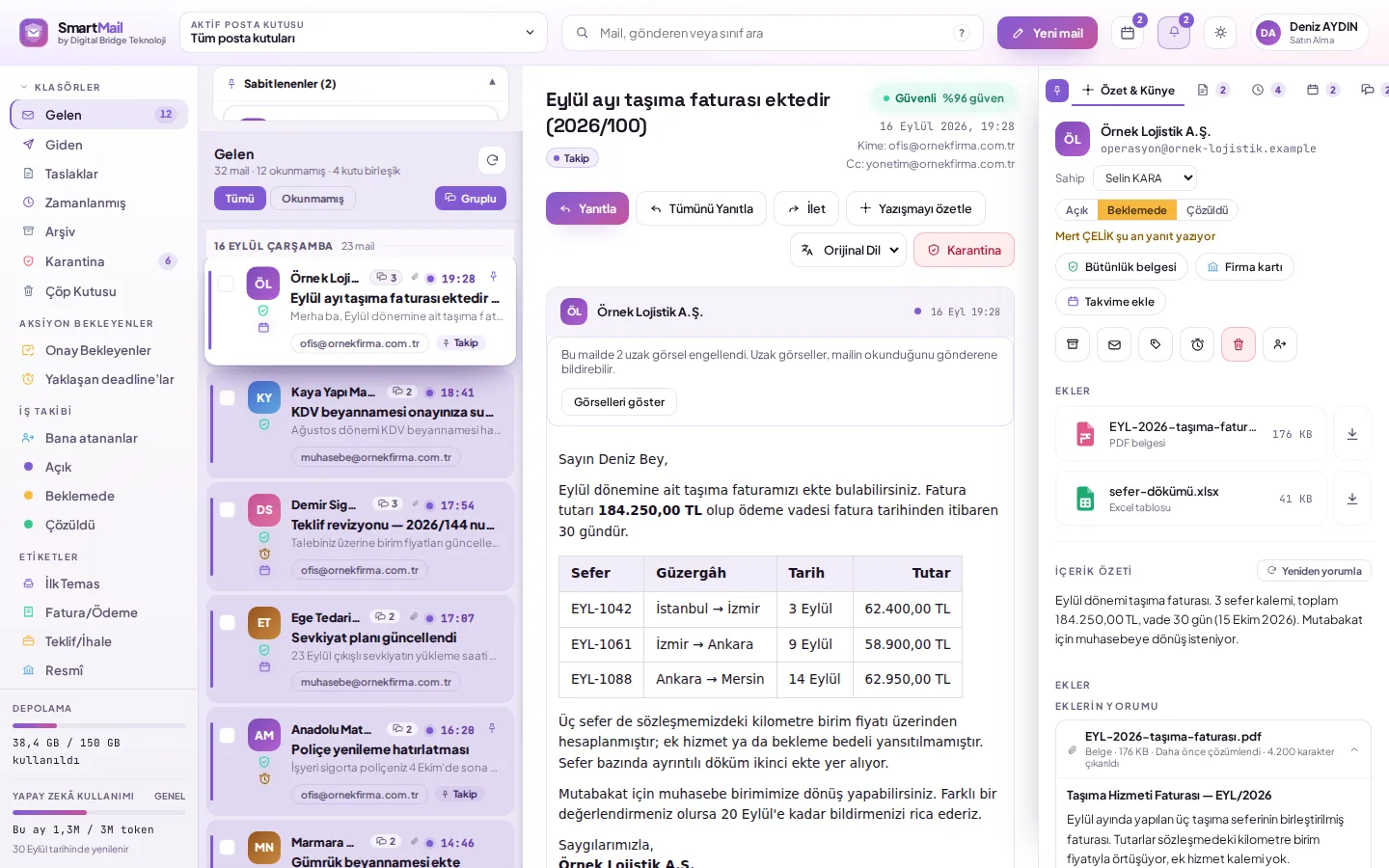This screenshot has width=1389, height=868.
Task: Open the Orijinal Dil language dropdown
Action: [849, 250]
